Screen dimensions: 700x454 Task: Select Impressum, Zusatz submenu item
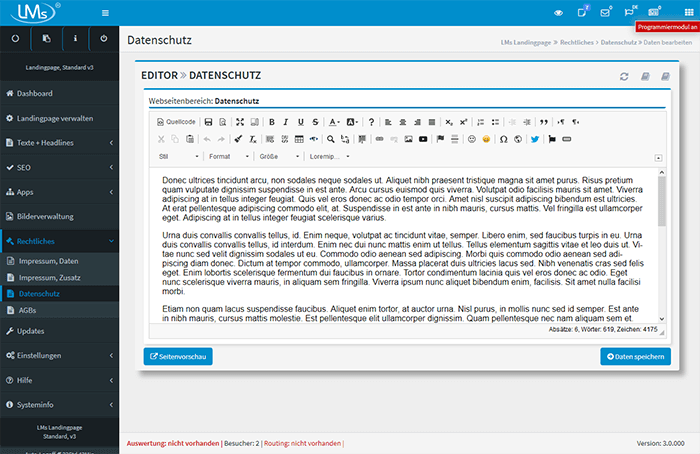click(59, 278)
